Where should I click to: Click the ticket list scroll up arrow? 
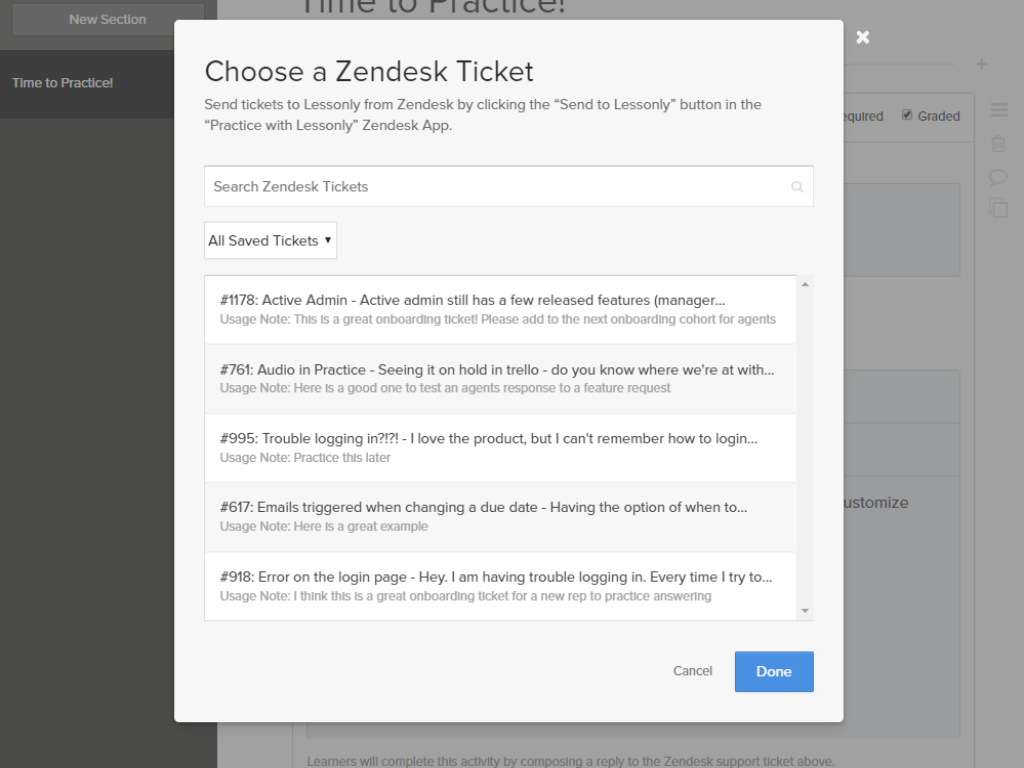click(805, 285)
